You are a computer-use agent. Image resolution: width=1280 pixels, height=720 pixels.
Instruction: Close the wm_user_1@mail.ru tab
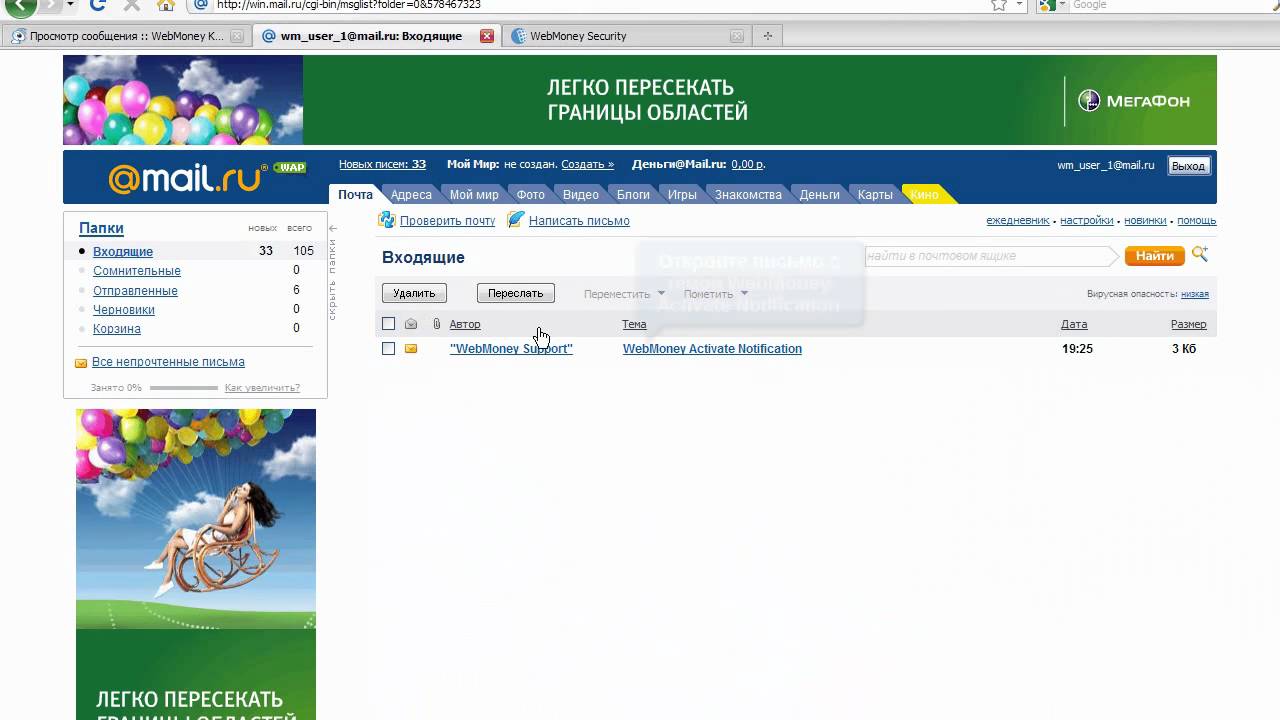[487, 36]
